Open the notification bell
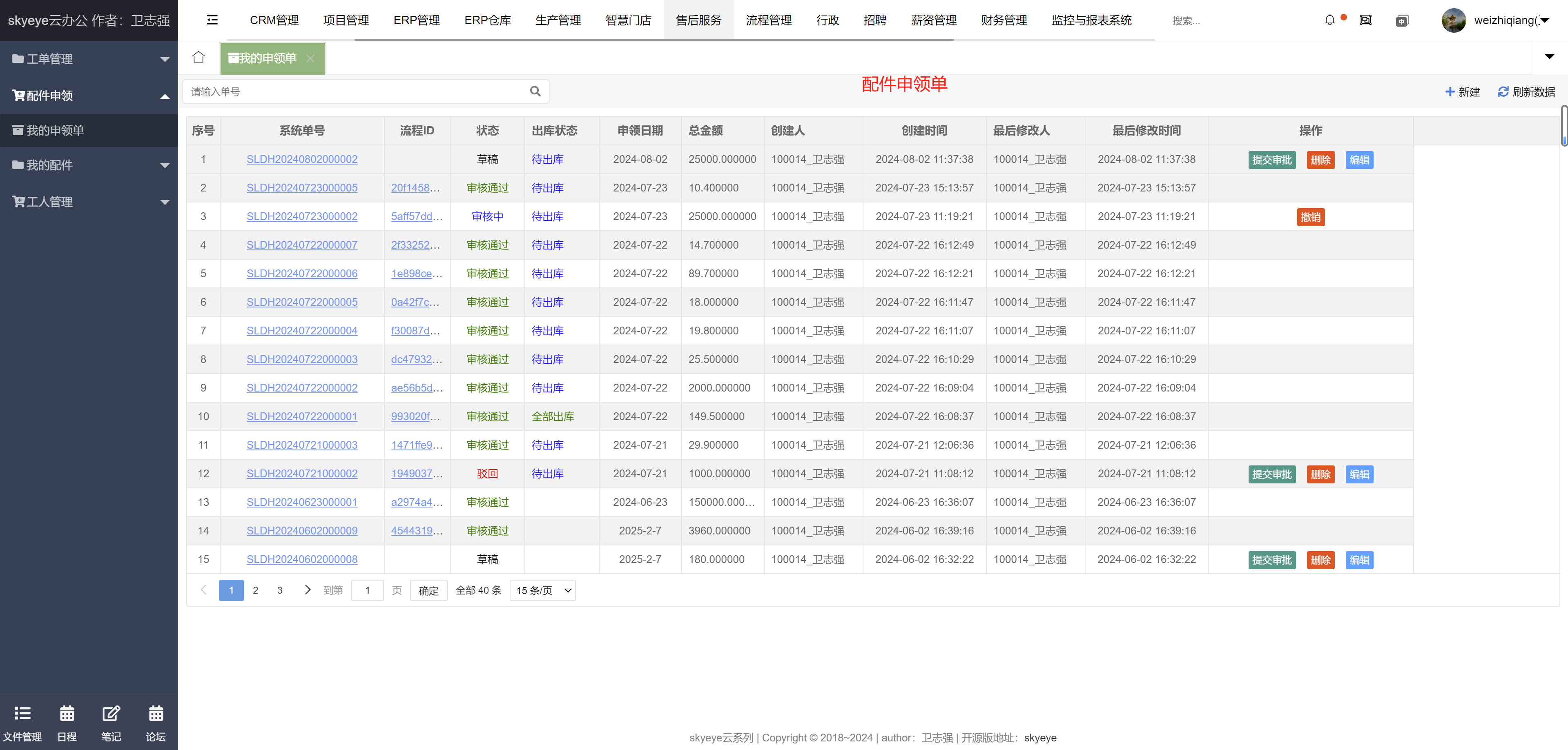Image resolution: width=1568 pixels, height=750 pixels. (1329, 20)
